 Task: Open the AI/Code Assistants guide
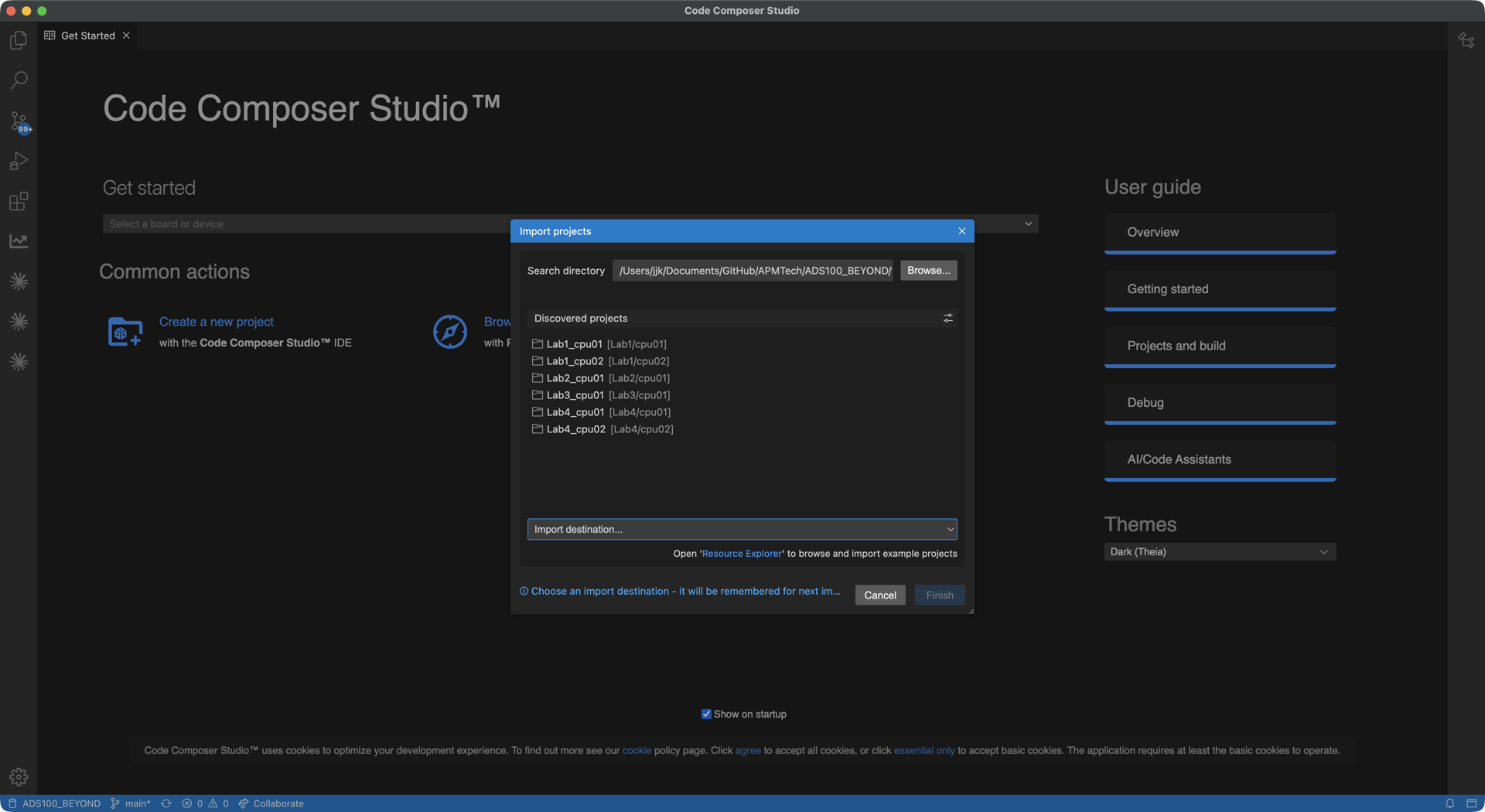coord(1220,460)
